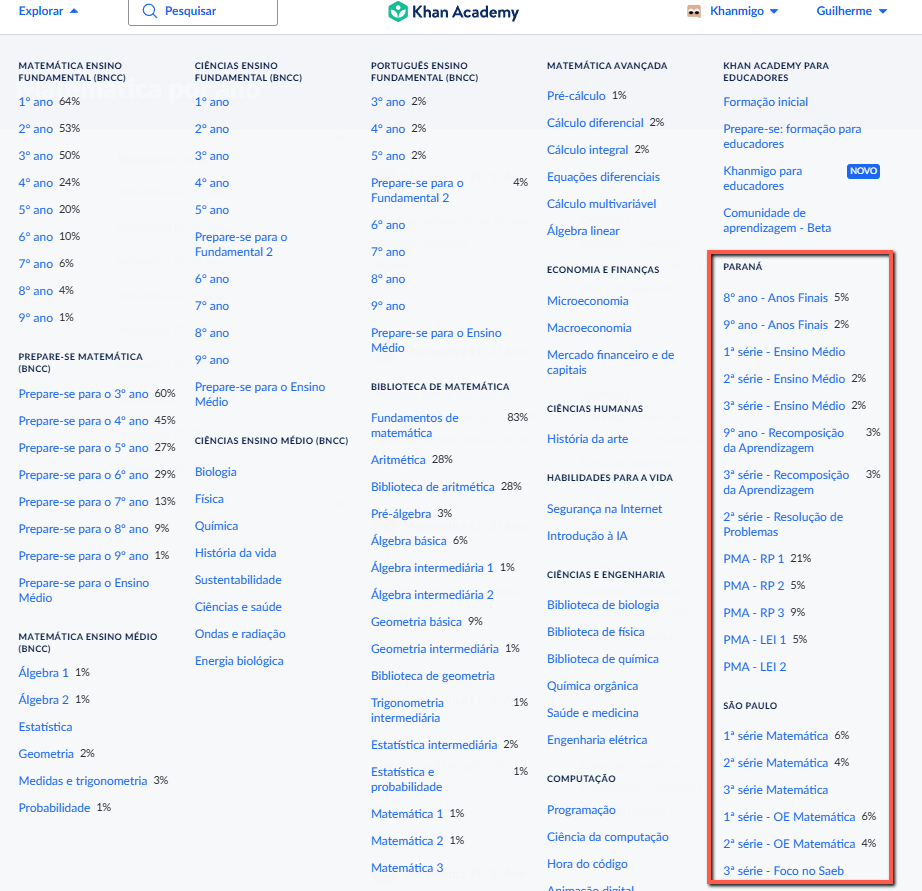This screenshot has height=891, width=922.
Task: Open 3ª série - Foco no Saeb
Action: point(783,871)
